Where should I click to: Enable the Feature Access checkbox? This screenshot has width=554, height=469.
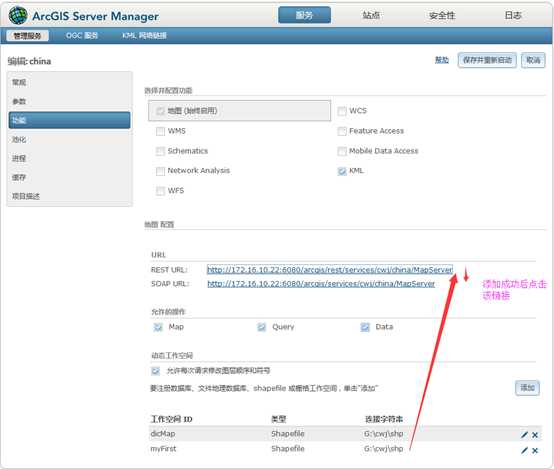tap(342, 131)
